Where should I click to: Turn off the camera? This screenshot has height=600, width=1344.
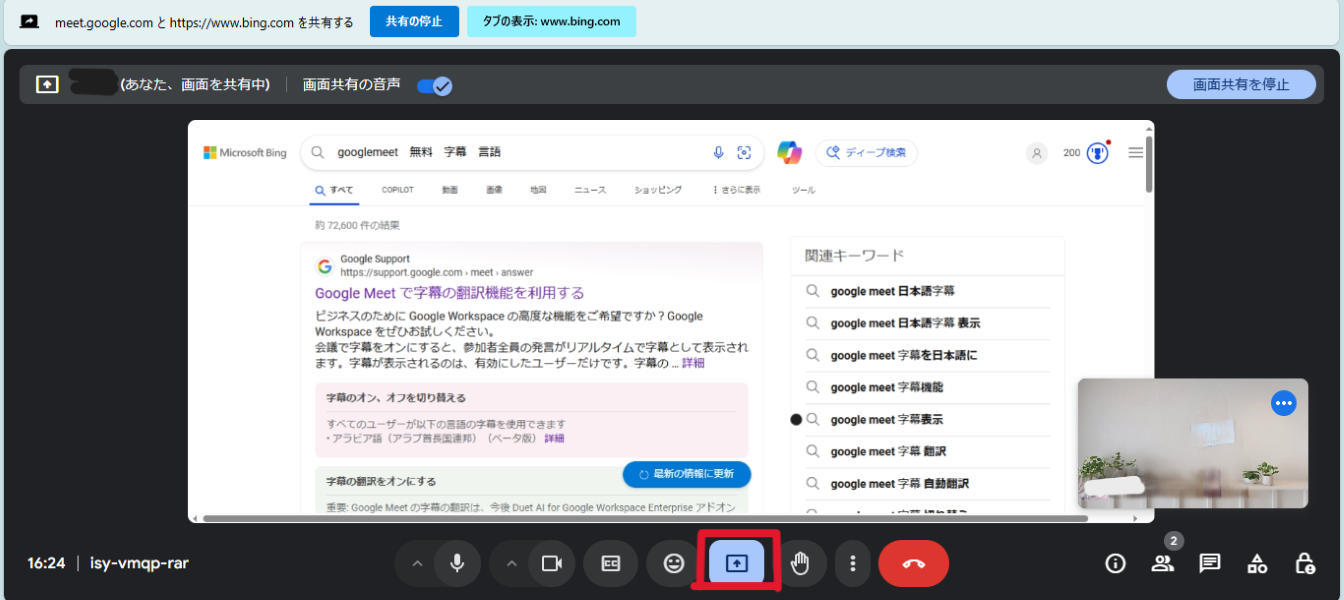[x=551, y=563]
